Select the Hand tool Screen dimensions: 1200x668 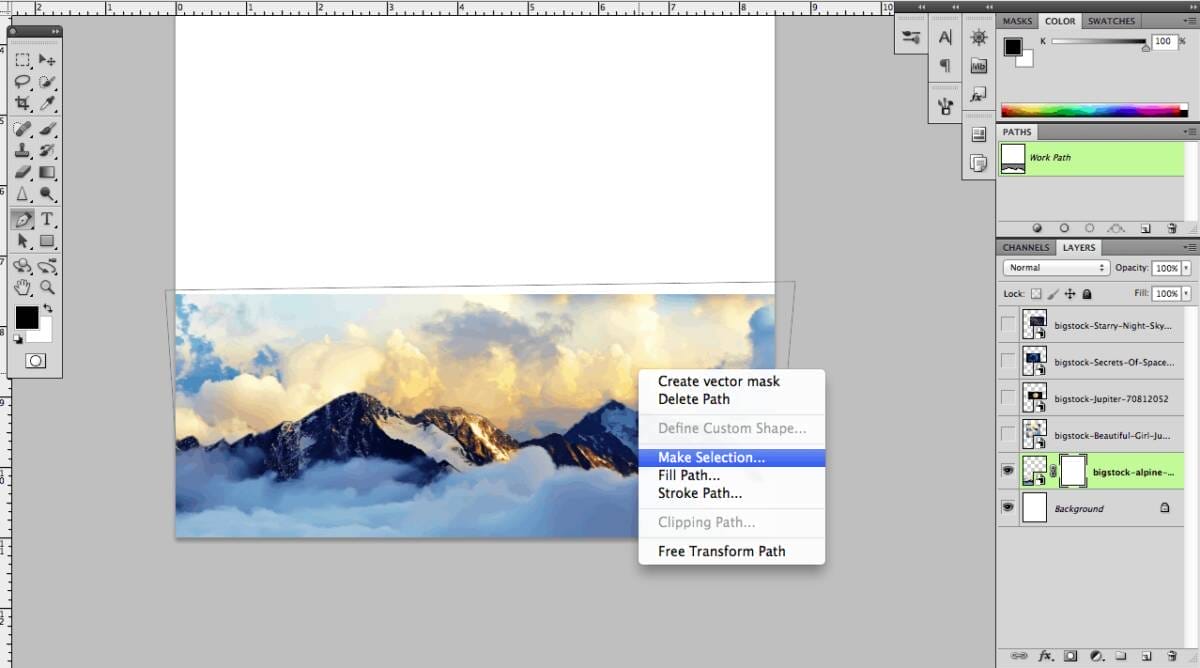tap(22, 289)
